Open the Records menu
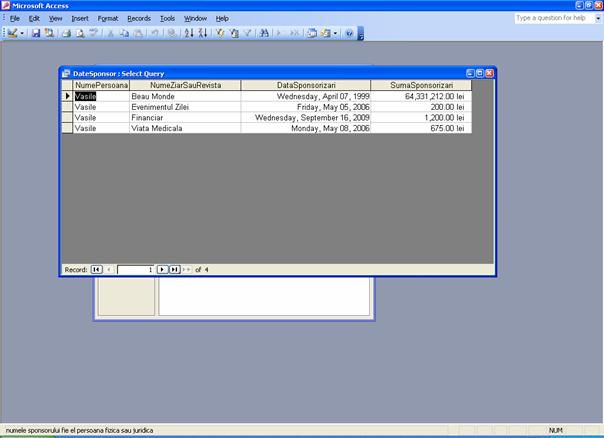The image size is (604, 438). coord(139,18)
